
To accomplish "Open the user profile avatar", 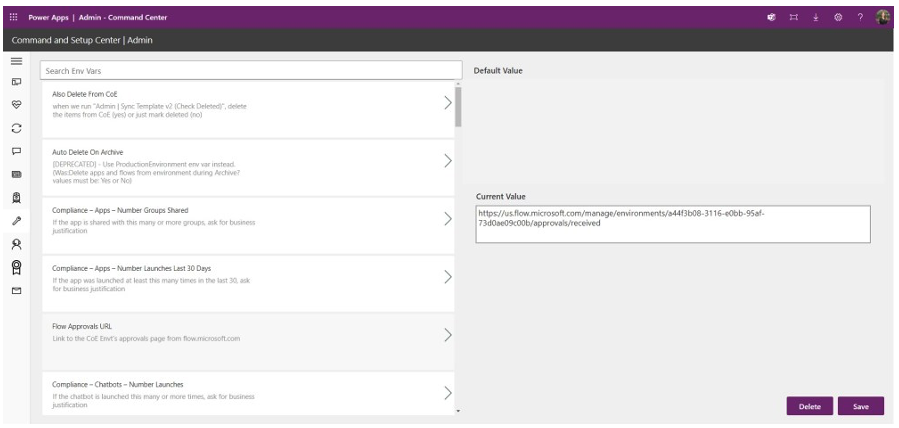I will coord(883,17).
